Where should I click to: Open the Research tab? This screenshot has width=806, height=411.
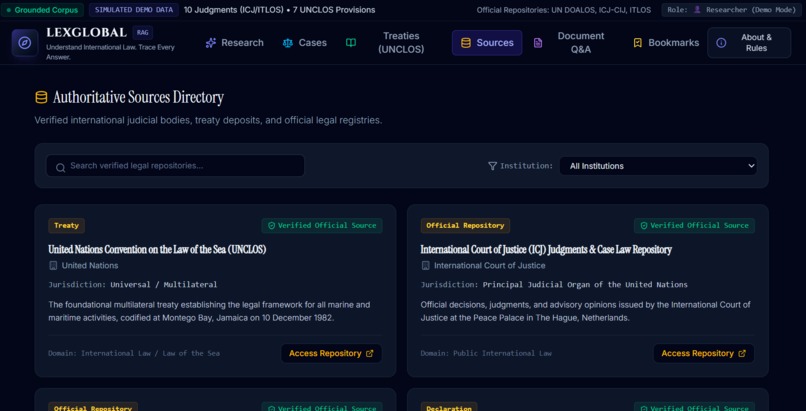234,43
